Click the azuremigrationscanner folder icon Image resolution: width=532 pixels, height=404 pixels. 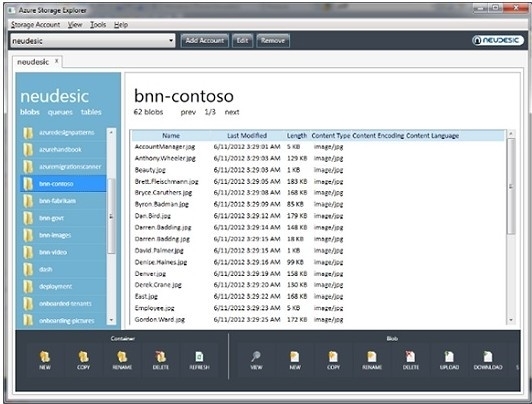click(28, 167)
